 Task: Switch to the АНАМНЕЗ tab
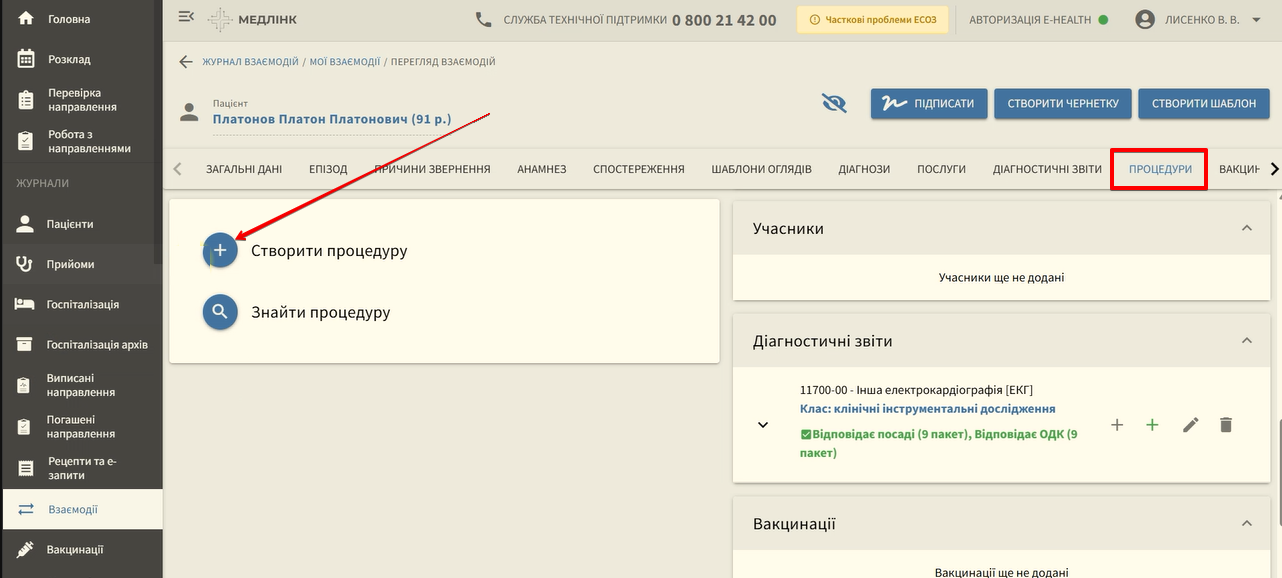click(x=542, y=169)
